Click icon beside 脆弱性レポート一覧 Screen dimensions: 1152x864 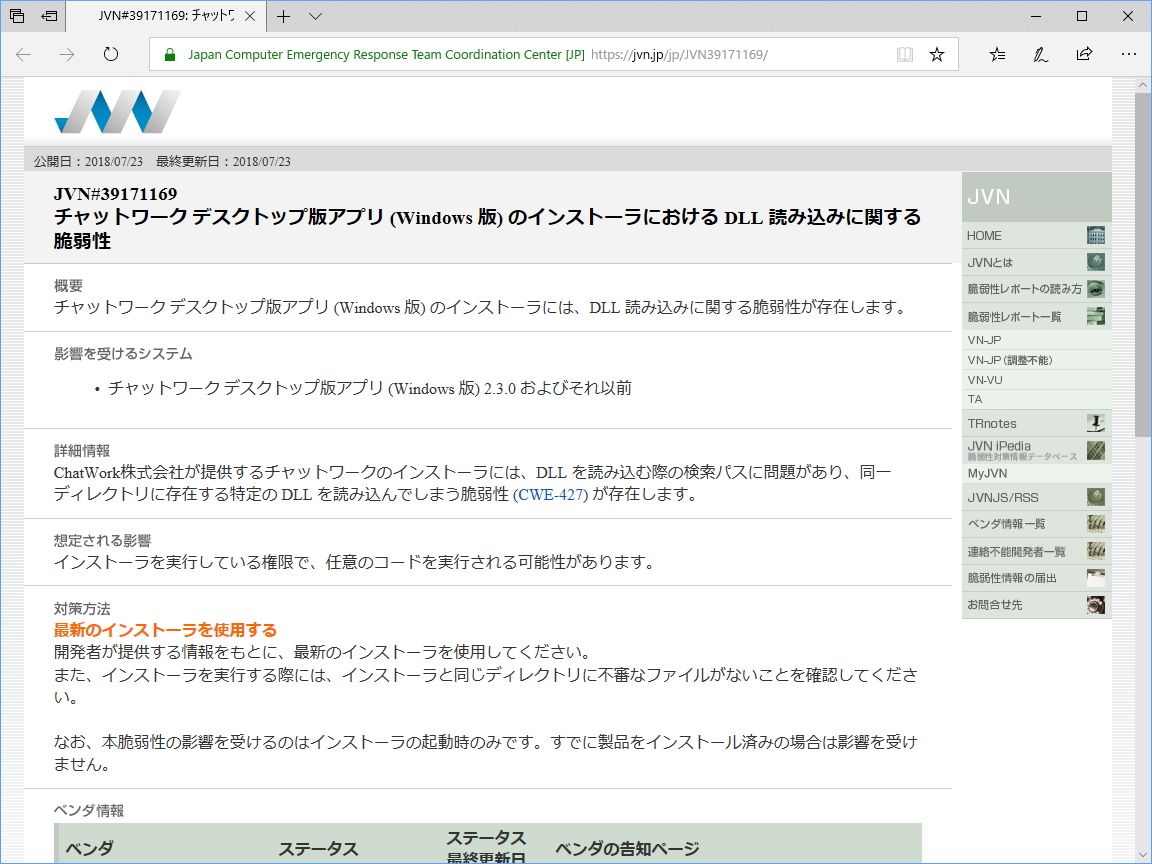coord(1095,317)
